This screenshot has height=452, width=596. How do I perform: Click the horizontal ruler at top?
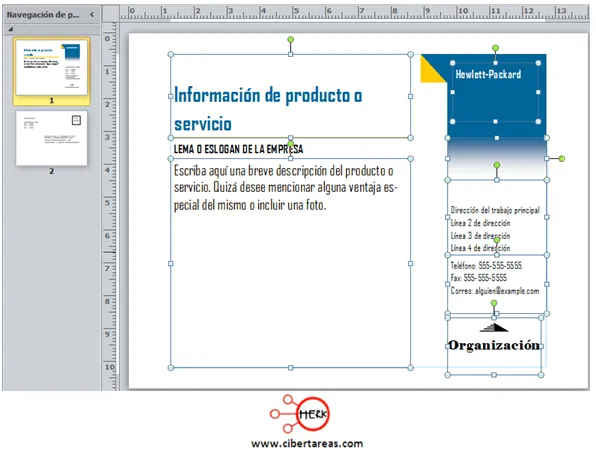355,13
